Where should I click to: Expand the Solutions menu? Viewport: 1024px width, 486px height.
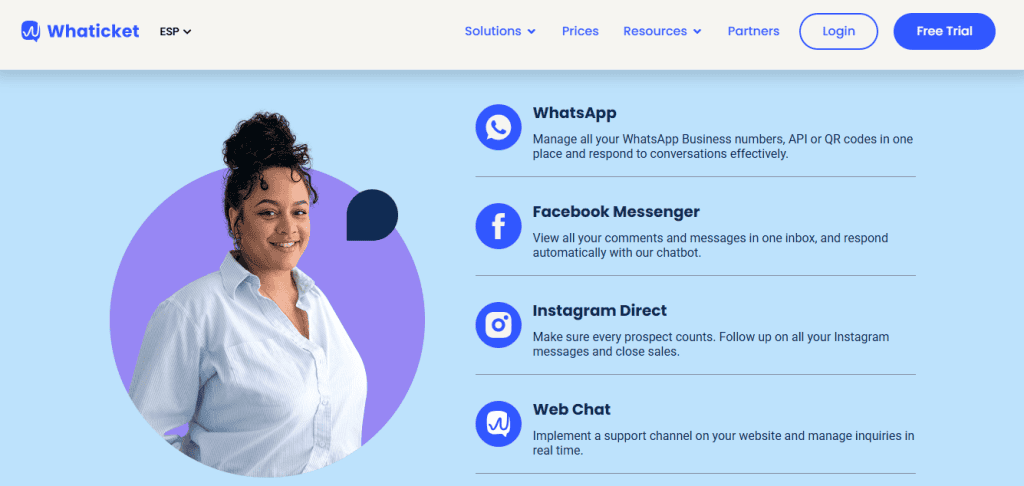coord(500,31)
